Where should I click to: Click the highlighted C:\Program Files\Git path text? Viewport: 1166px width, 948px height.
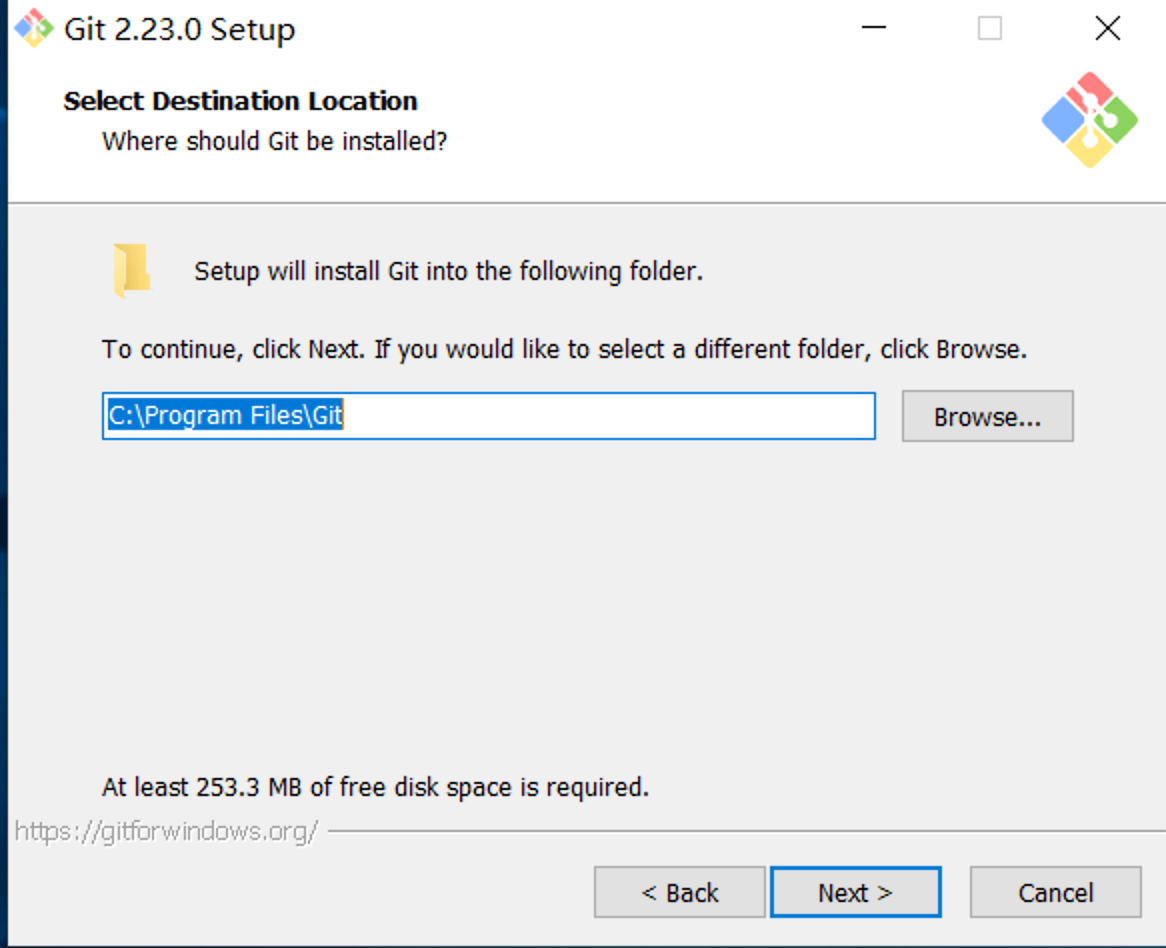point(225,416)
